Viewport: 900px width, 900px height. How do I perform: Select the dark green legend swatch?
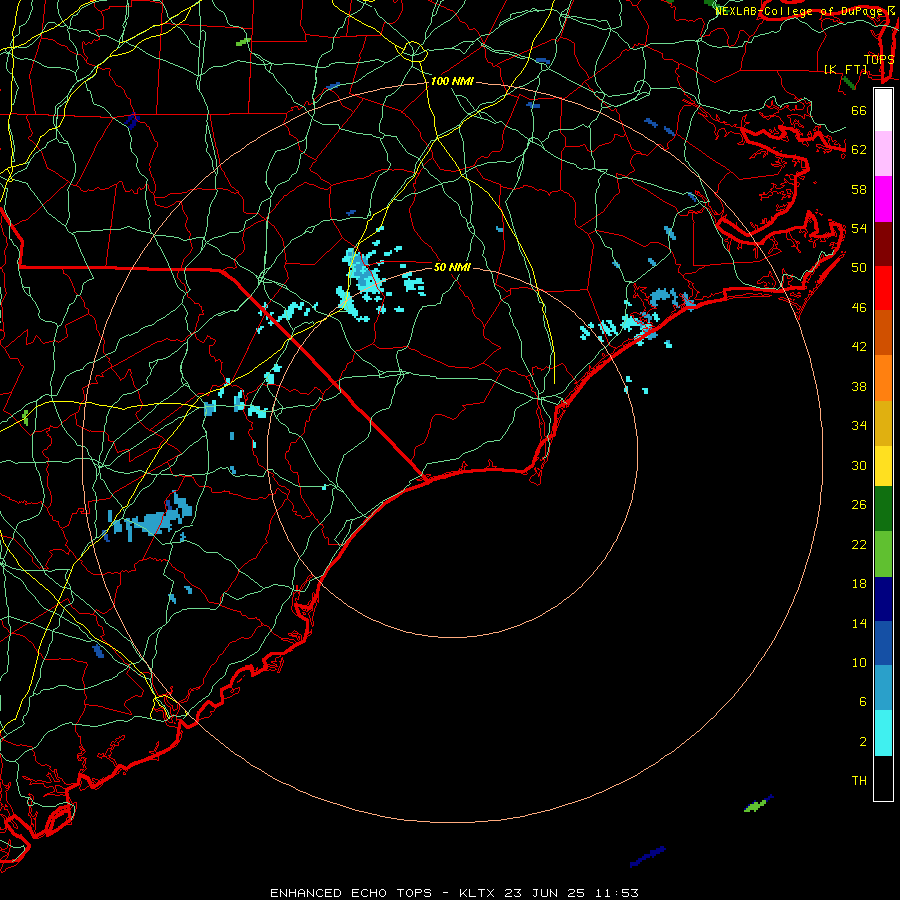point(883,509)
